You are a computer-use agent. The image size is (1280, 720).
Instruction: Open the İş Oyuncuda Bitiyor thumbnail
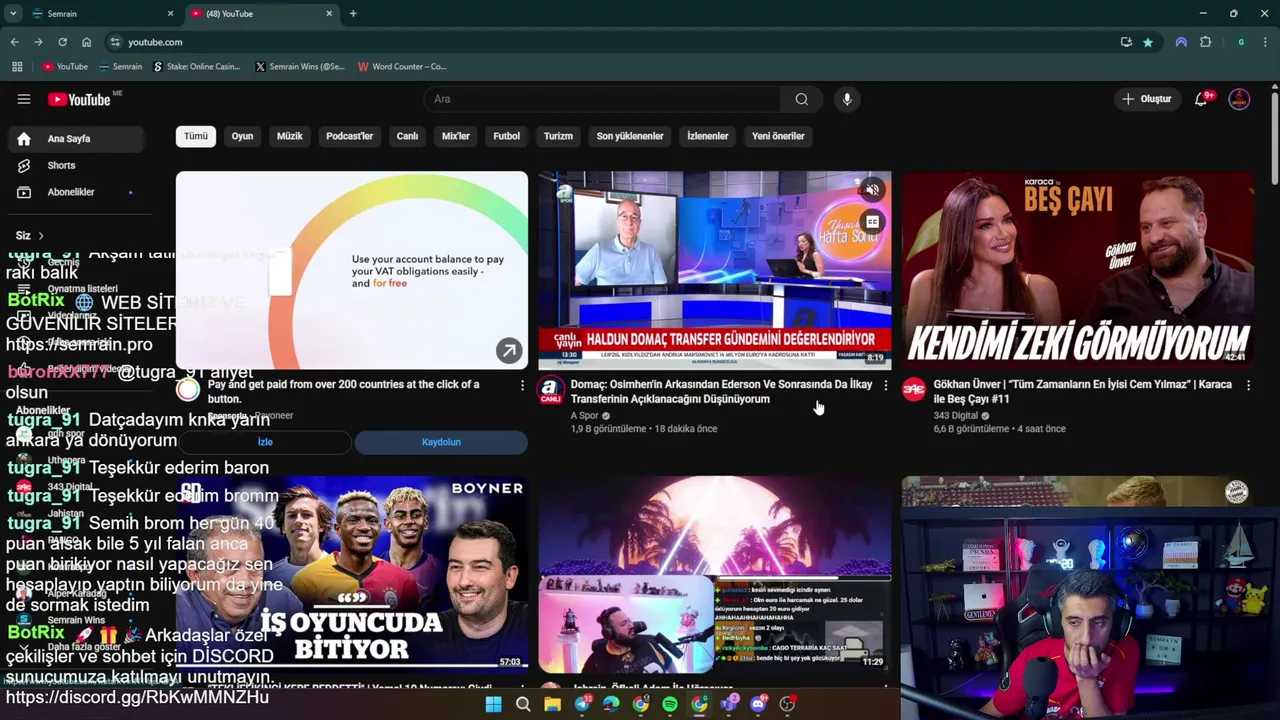coord(352,574)
